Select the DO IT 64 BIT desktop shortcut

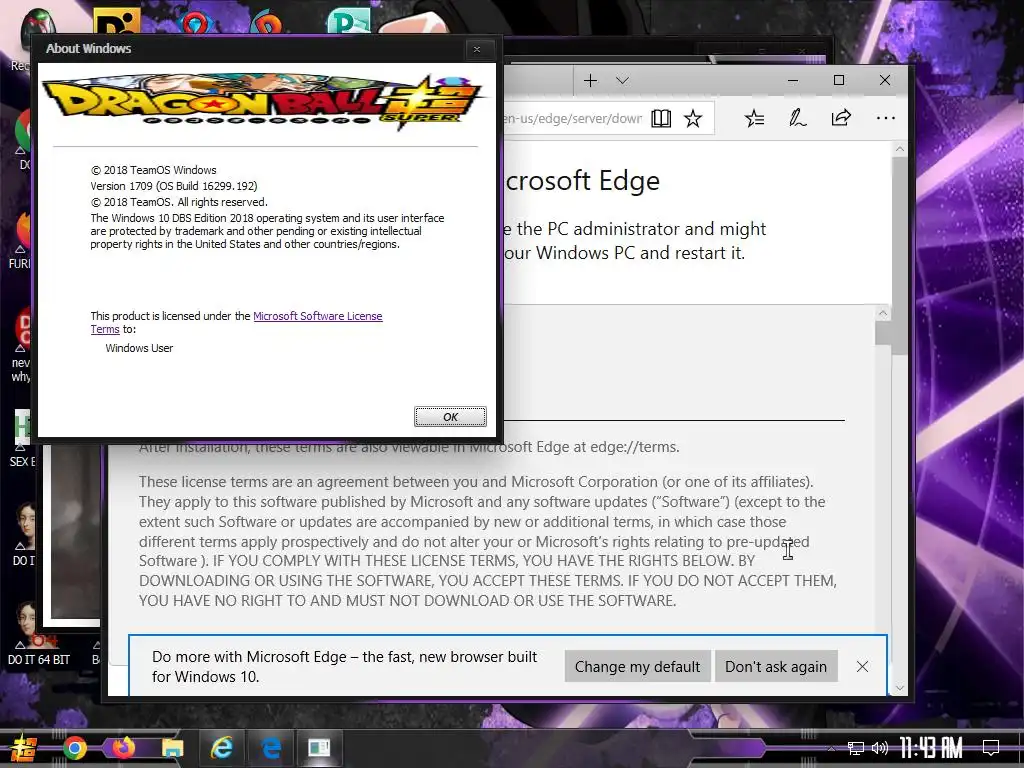pos(38,632)
